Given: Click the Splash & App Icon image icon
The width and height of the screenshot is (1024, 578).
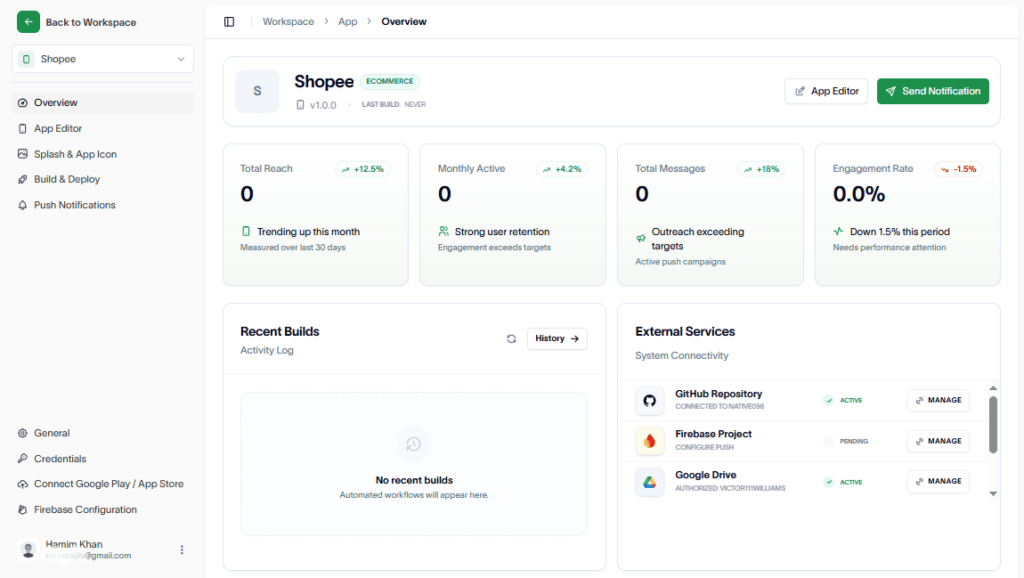Looking at the screenshot, I should [23, 154].
